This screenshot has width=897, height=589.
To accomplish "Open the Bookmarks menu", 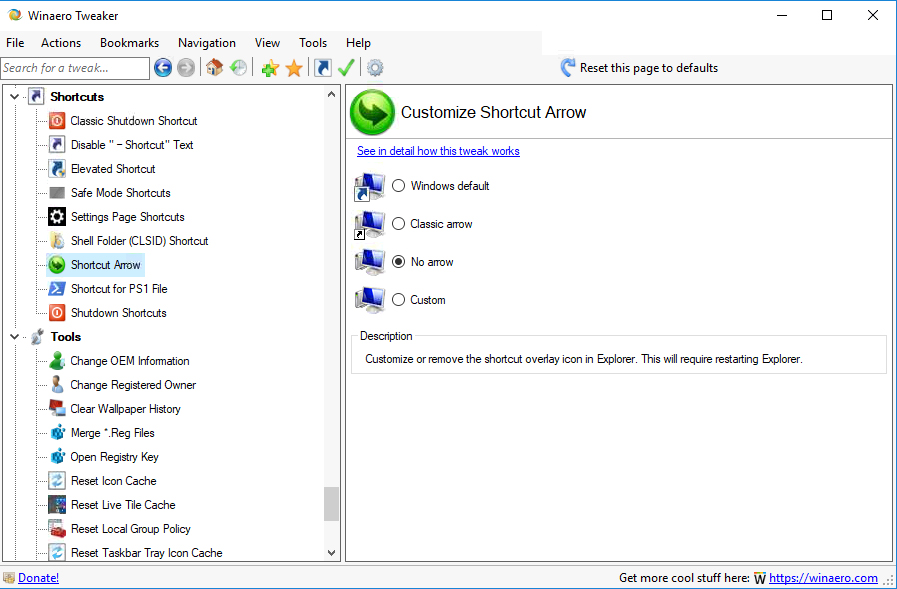I will click(129, 43).
